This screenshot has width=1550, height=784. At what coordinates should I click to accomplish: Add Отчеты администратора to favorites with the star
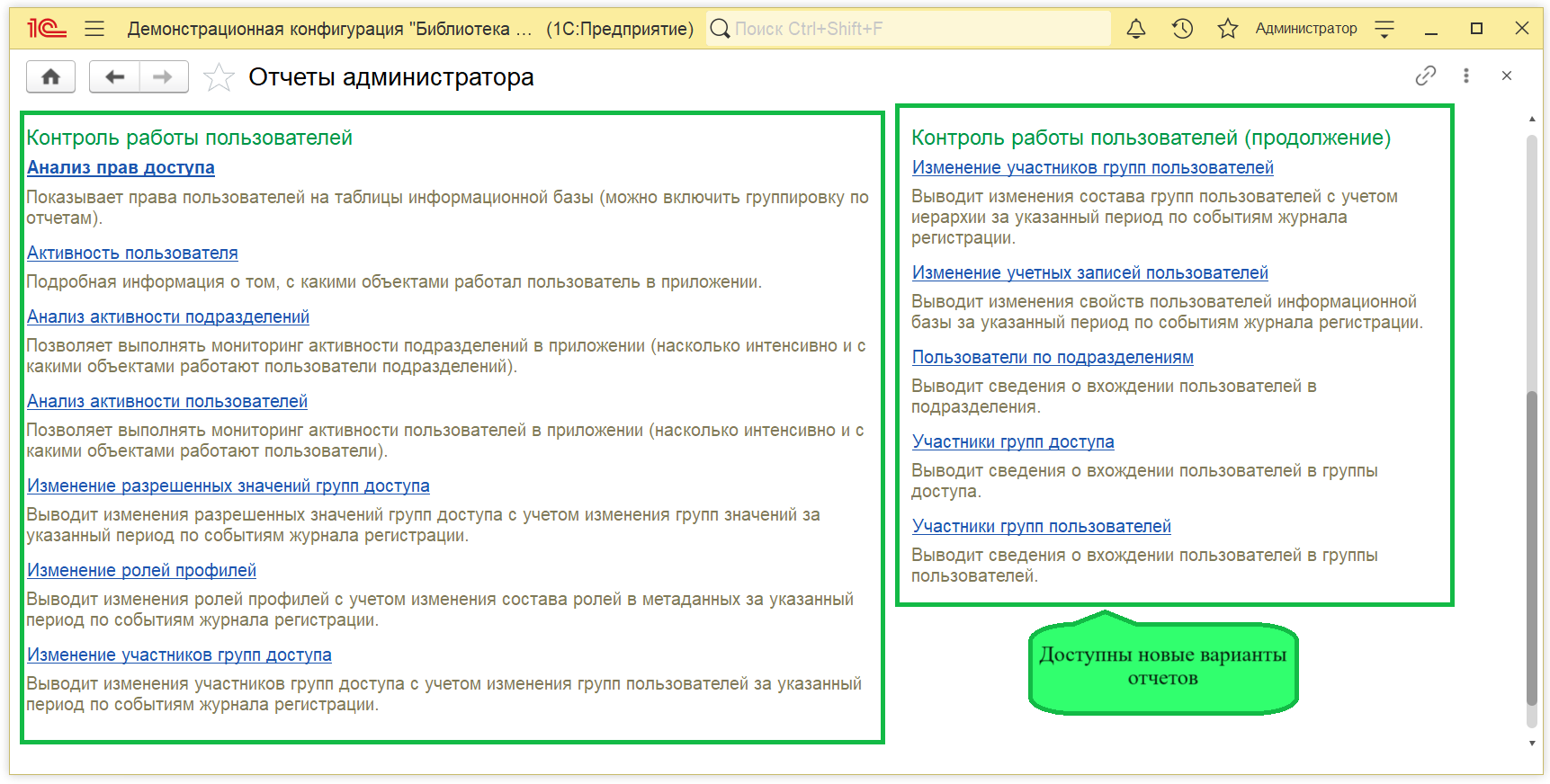[219, 78]
